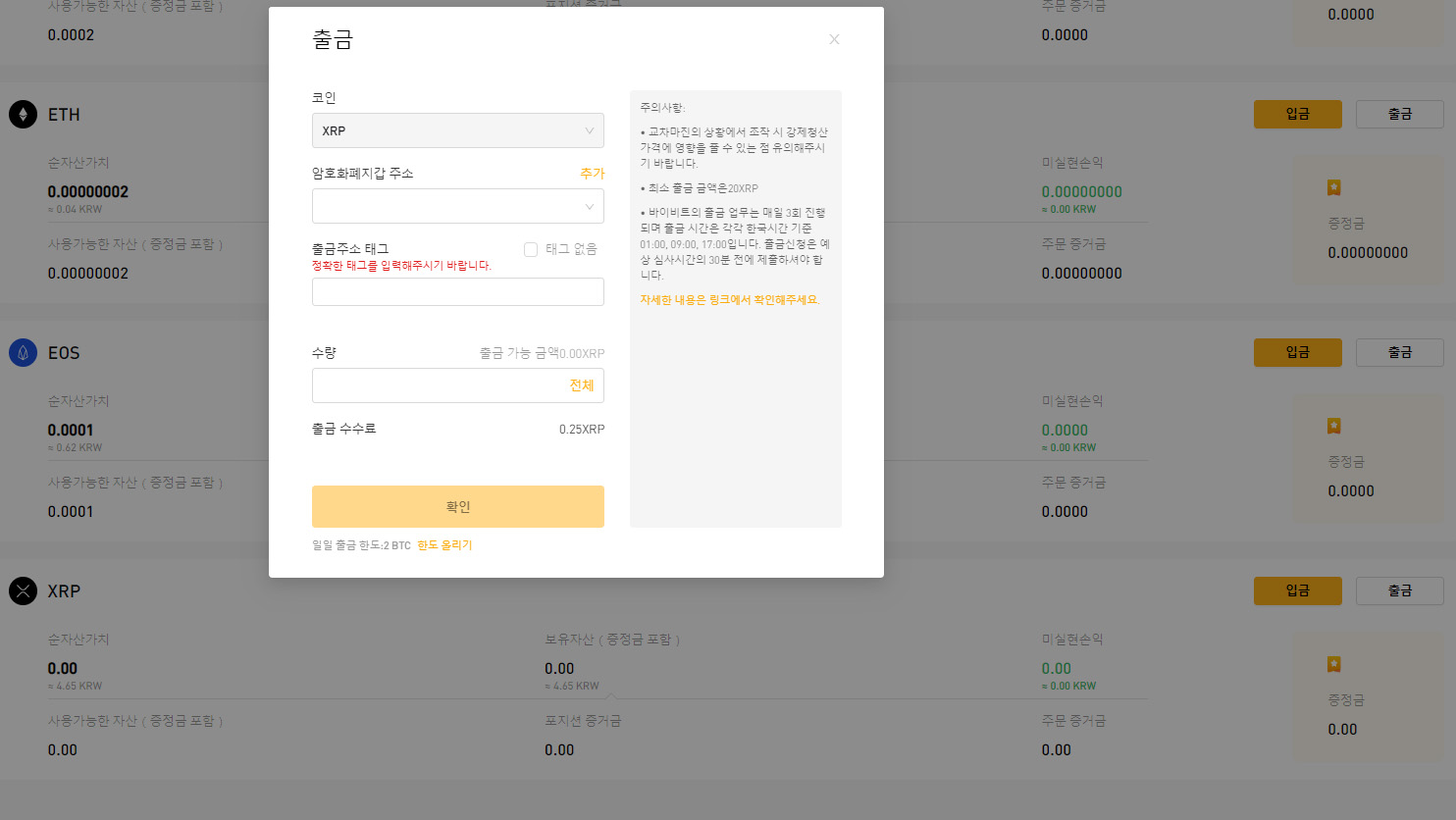Click the 입금 button in XRP row

point(1298,590)
